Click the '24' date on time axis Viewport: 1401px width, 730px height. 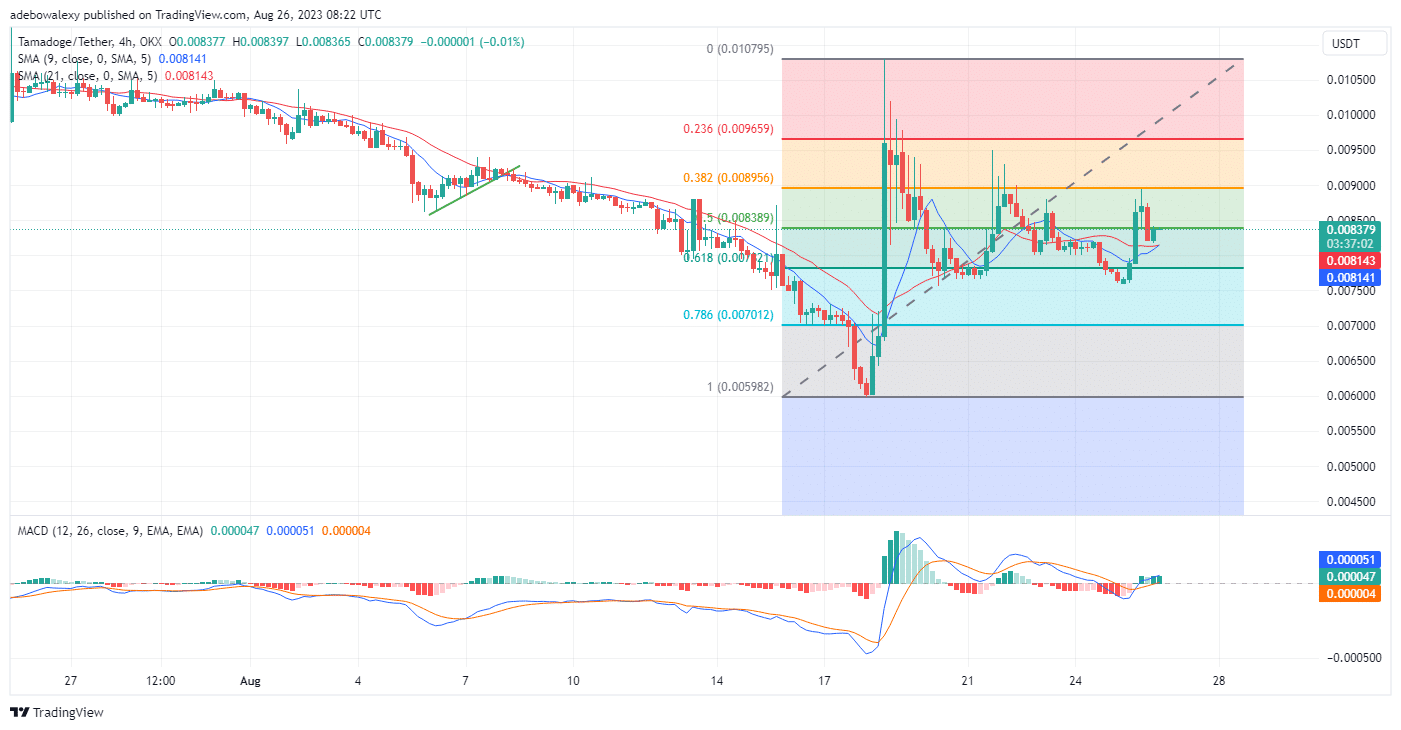click(1075, 681)
